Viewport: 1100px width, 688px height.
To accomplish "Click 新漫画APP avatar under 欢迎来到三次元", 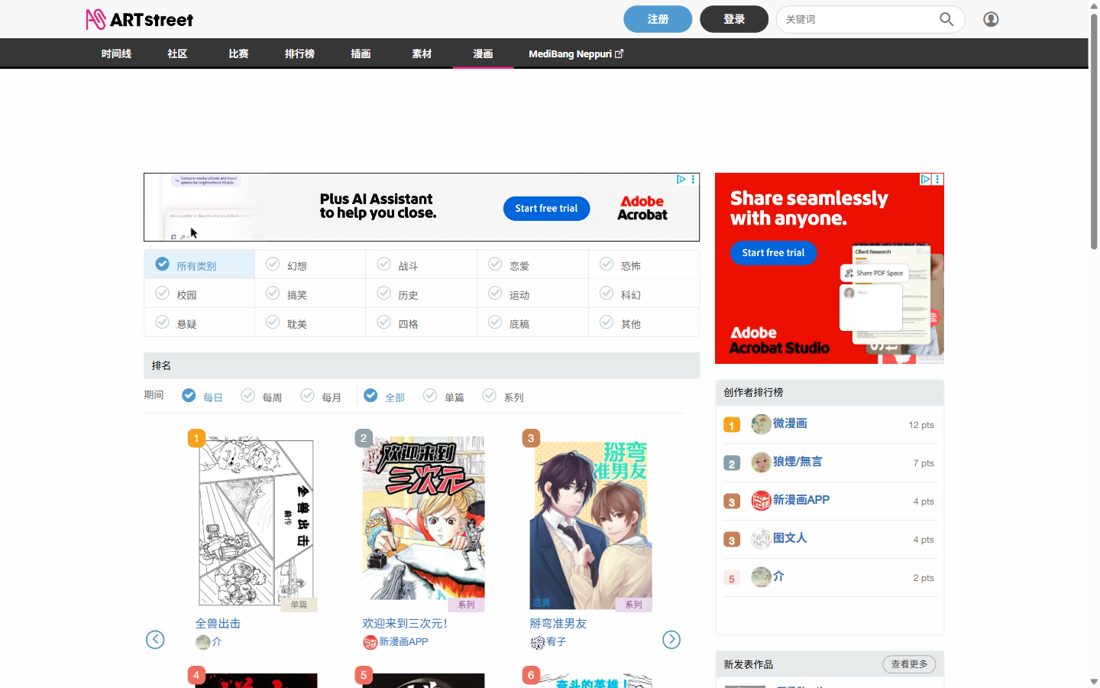I will pos(370,642).
